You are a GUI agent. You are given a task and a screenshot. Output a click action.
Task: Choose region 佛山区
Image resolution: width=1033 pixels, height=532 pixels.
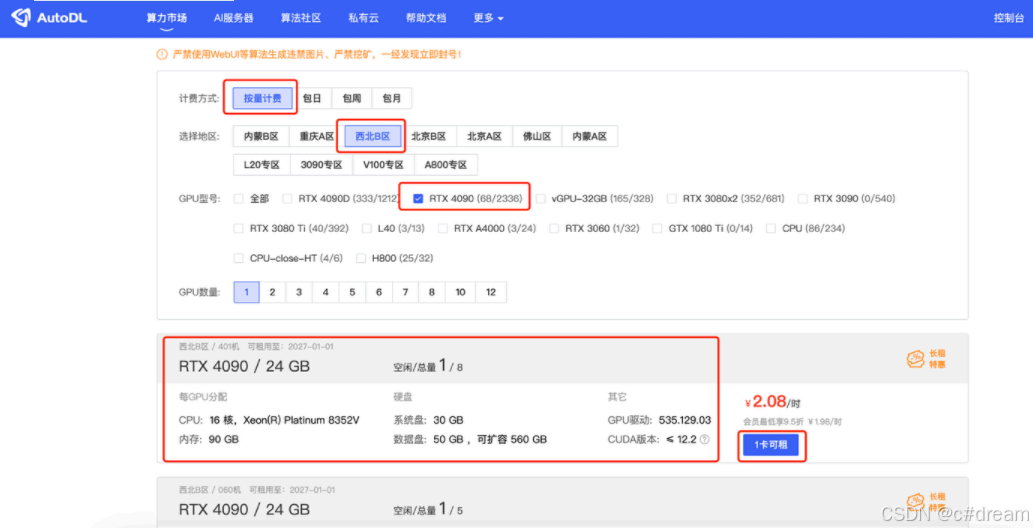tap(537, 136)
